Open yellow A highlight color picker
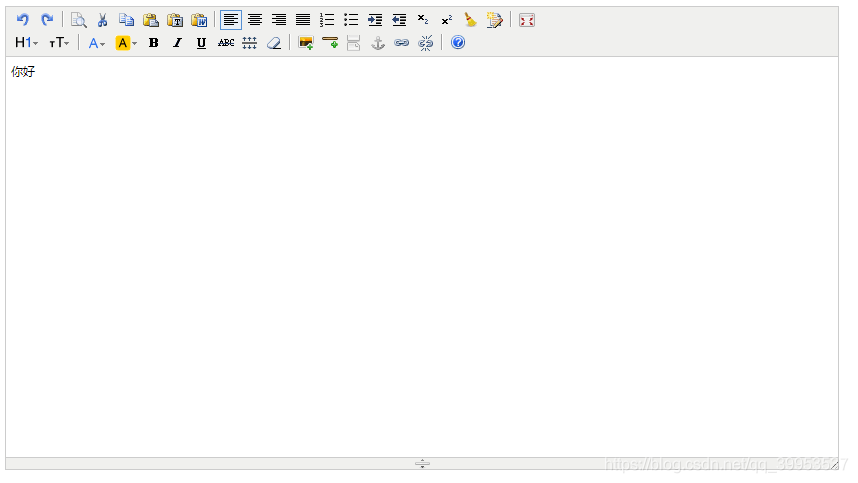This screenshot has width=858, height=483. click(126, 43)
